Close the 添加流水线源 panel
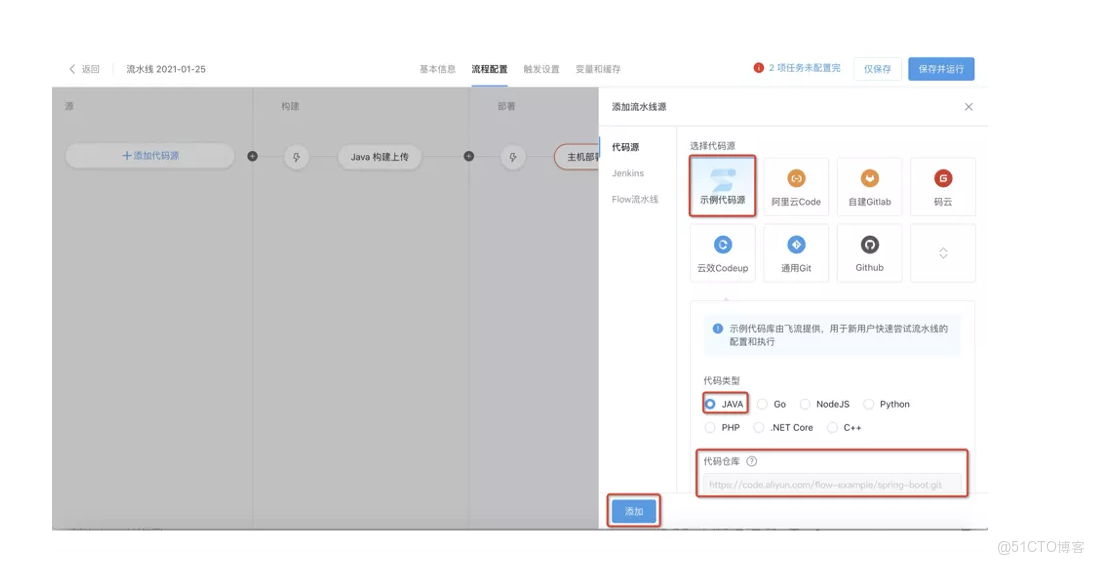Screen dimensions: 1095x564 (969, 107)
